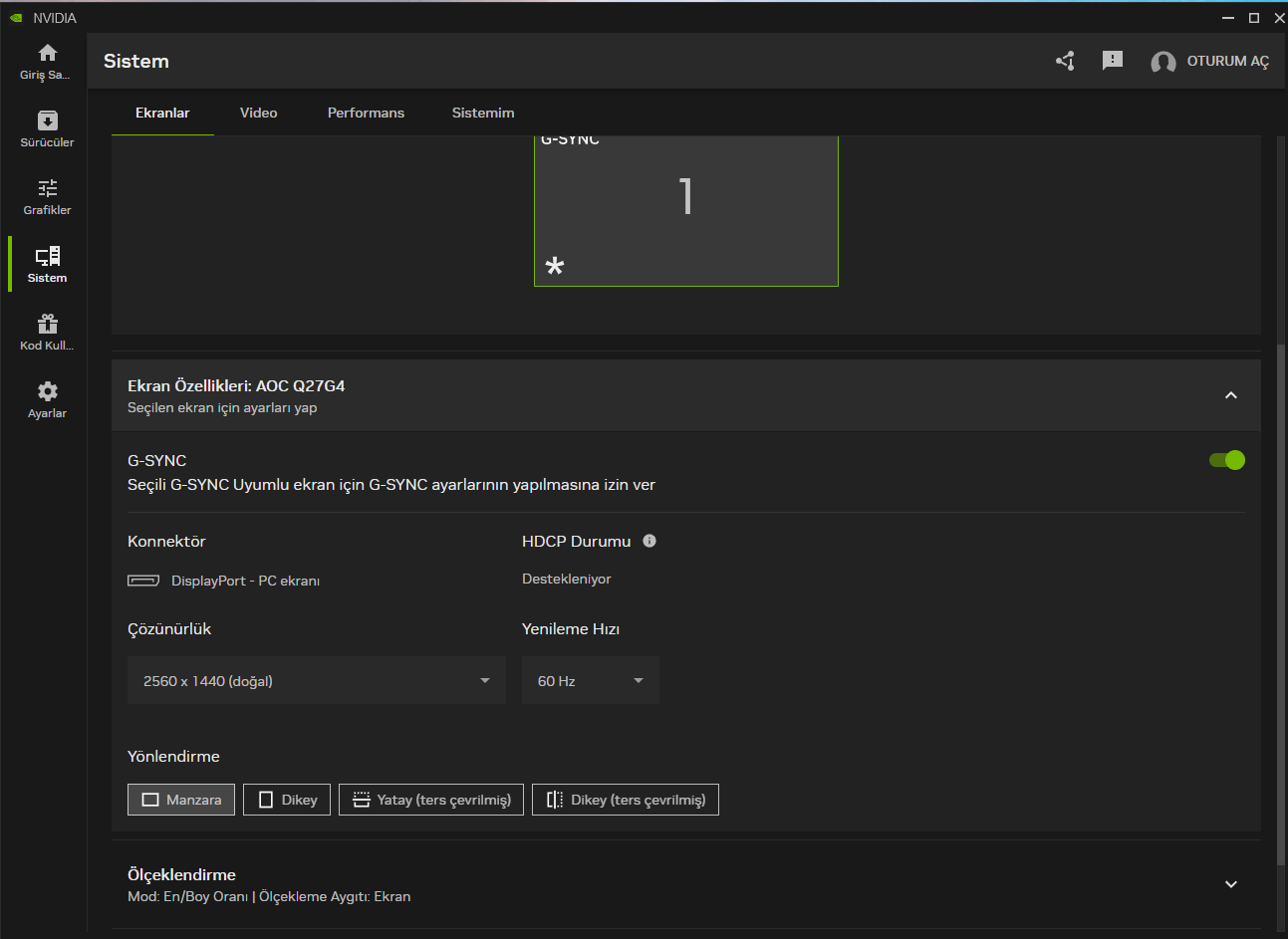Click the HDCP Durumu info icon
1288x939 pixels.
coord(649,541)
